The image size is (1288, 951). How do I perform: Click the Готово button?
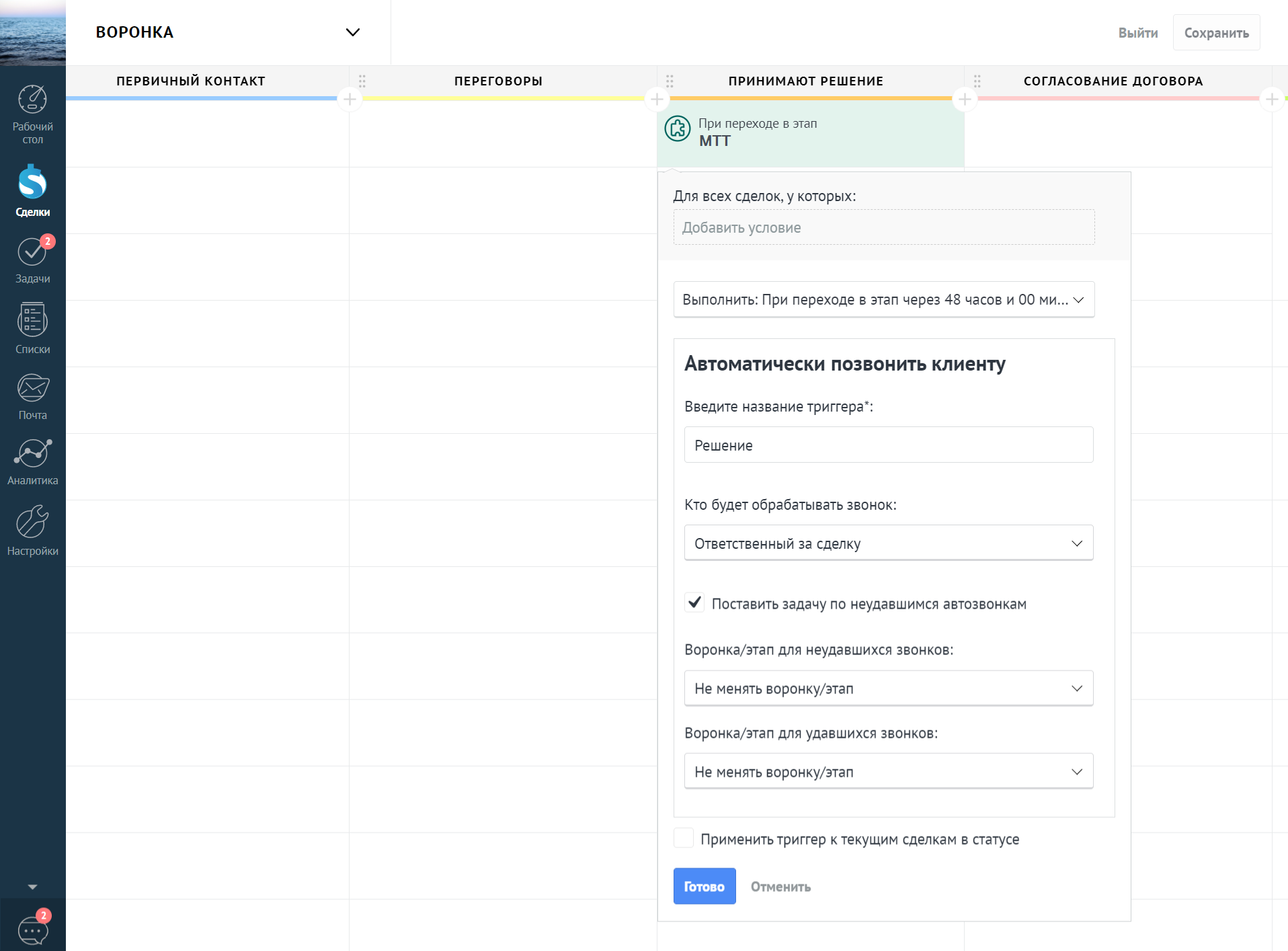click(x=704, y=886)
